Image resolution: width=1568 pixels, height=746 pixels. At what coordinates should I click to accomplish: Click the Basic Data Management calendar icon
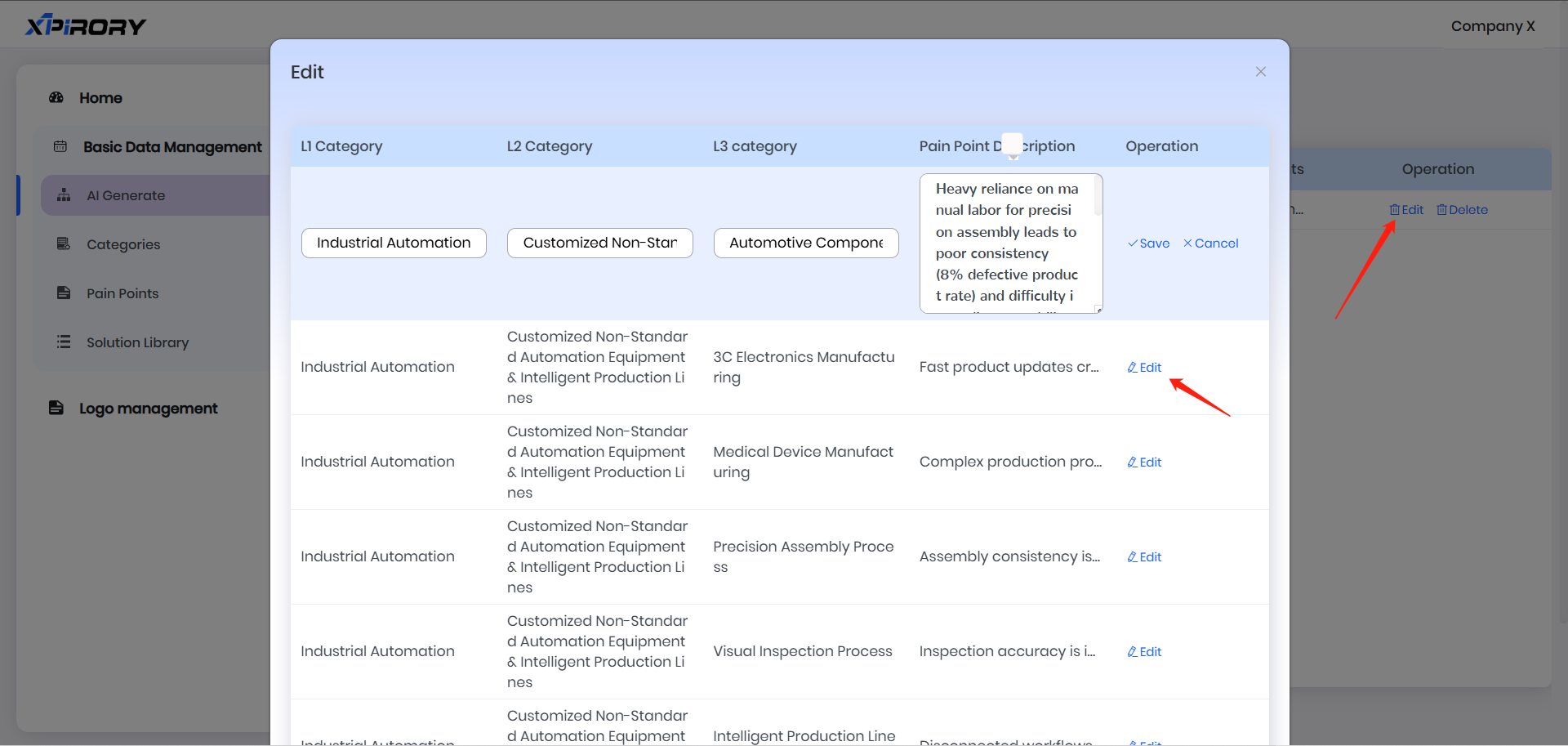60,147
